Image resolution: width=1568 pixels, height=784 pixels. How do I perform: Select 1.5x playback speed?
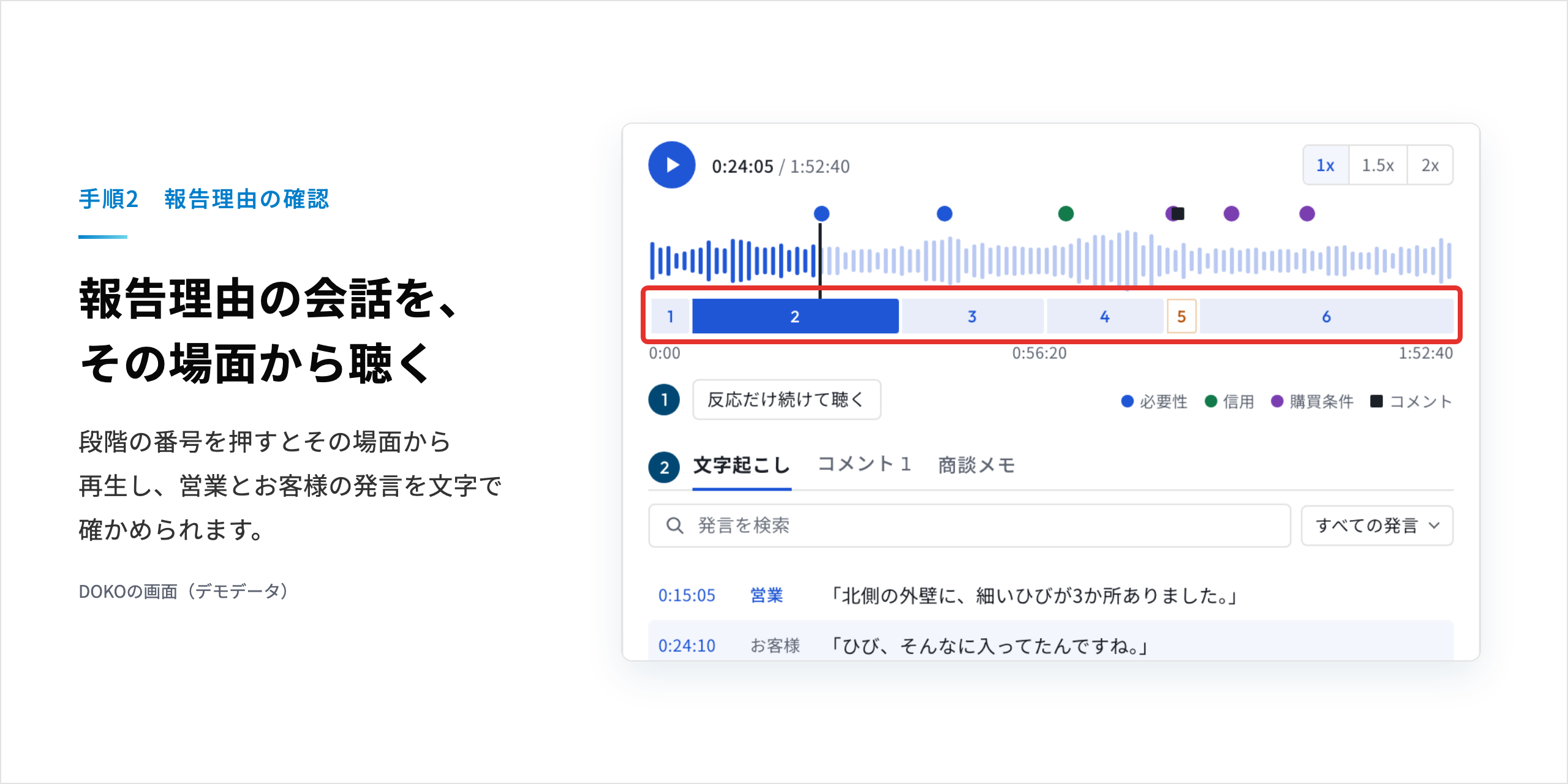point(1378,165)
